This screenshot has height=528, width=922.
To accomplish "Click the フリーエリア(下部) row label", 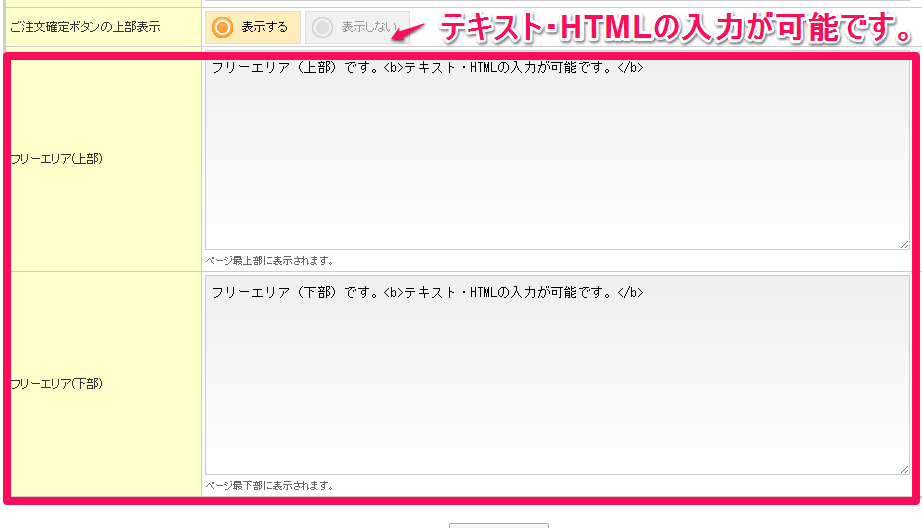I will pyautogui.click(x=56, y=384).
